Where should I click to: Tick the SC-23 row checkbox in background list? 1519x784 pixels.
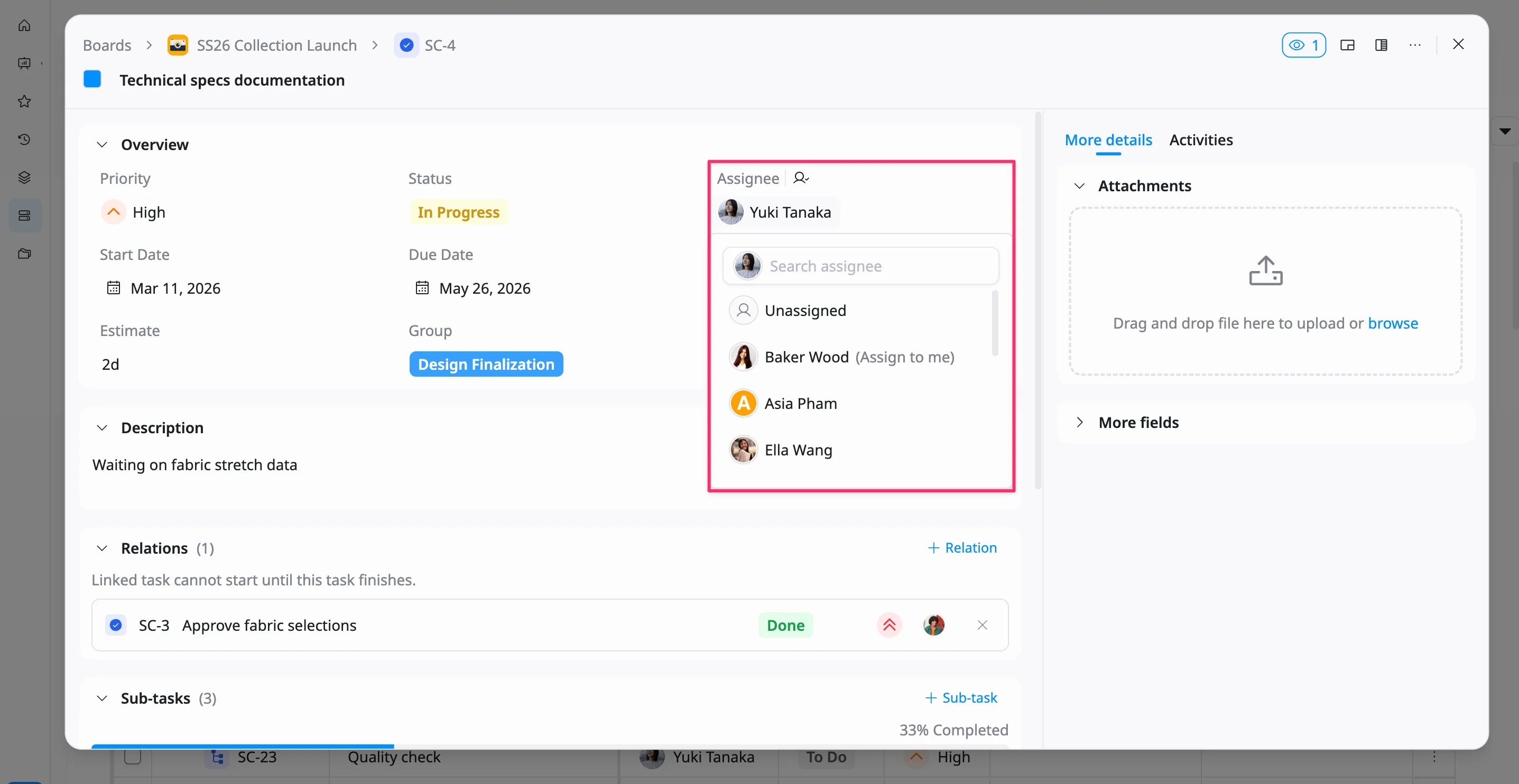pos(133,757)
